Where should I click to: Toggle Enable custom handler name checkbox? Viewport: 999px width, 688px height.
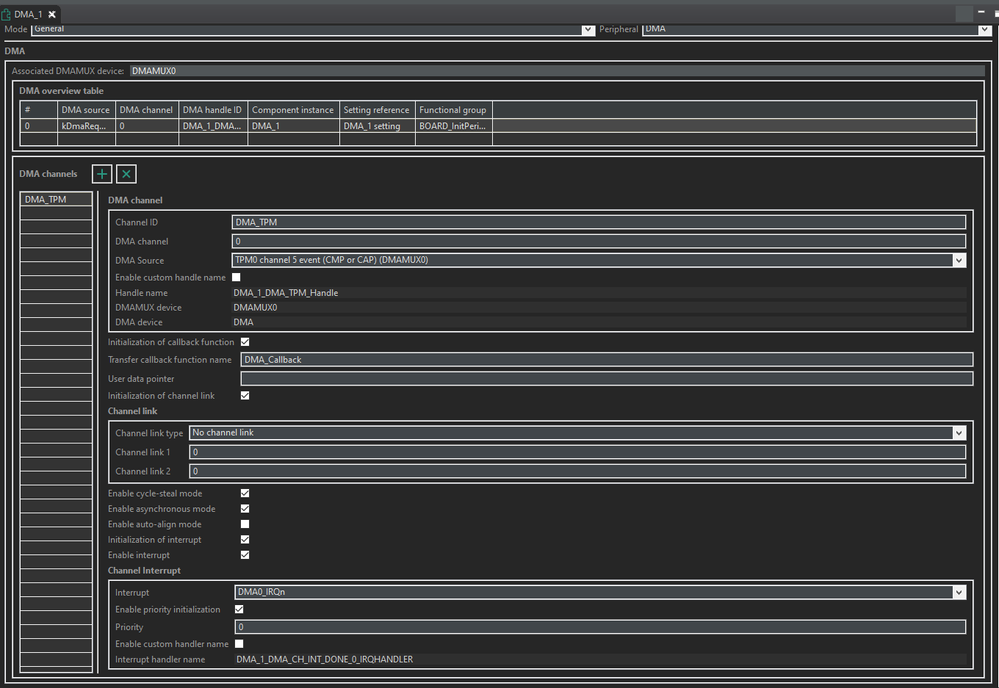coord(239,644)
